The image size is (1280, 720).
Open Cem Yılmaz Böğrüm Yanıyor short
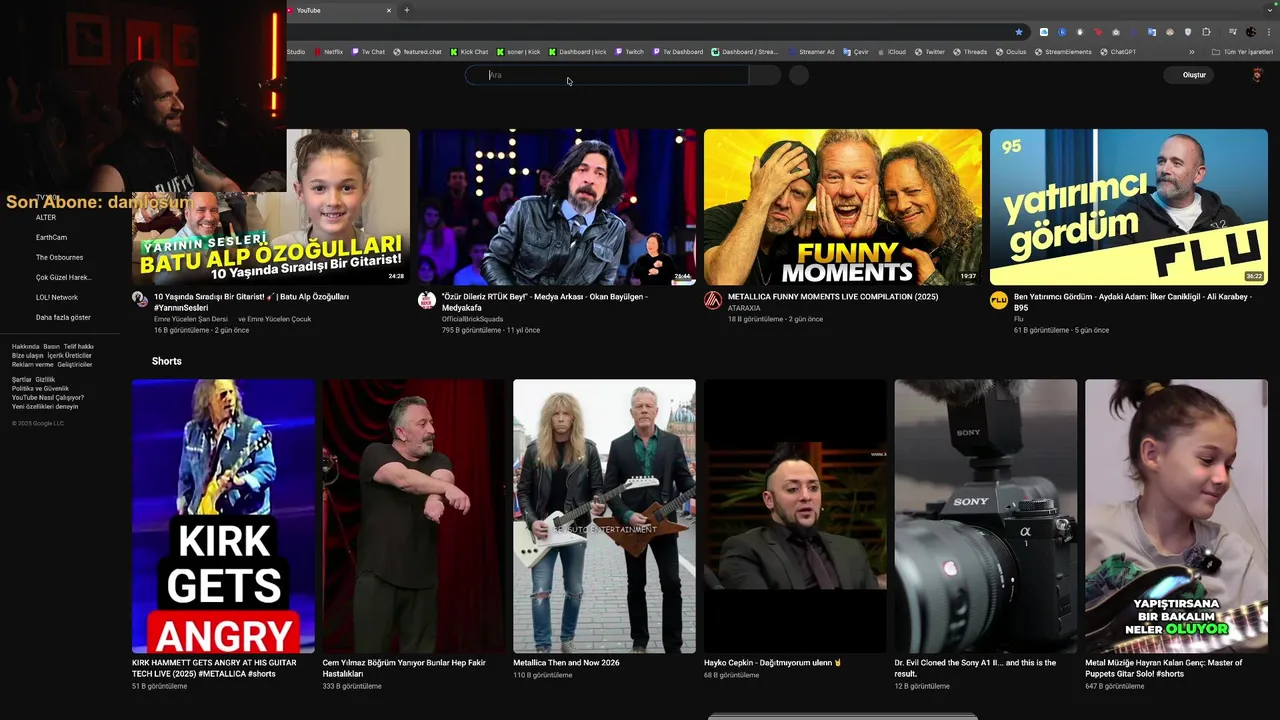pyautogui.click(x=414, y=516)
